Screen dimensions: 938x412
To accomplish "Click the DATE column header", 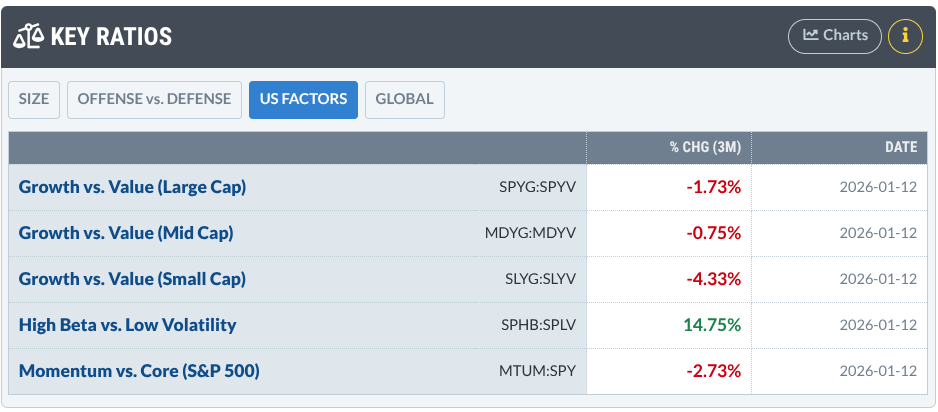I will (x=900, y=147).
